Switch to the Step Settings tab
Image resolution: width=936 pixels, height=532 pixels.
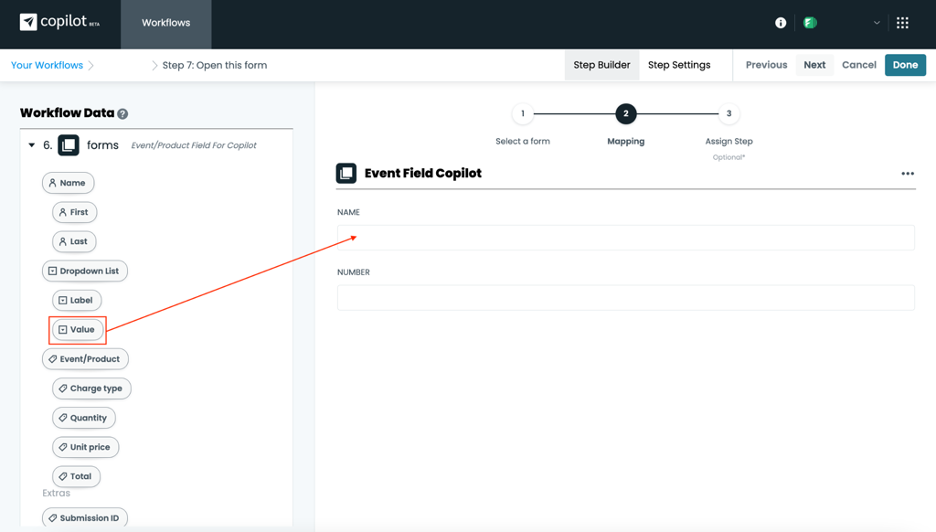[679, 65]
